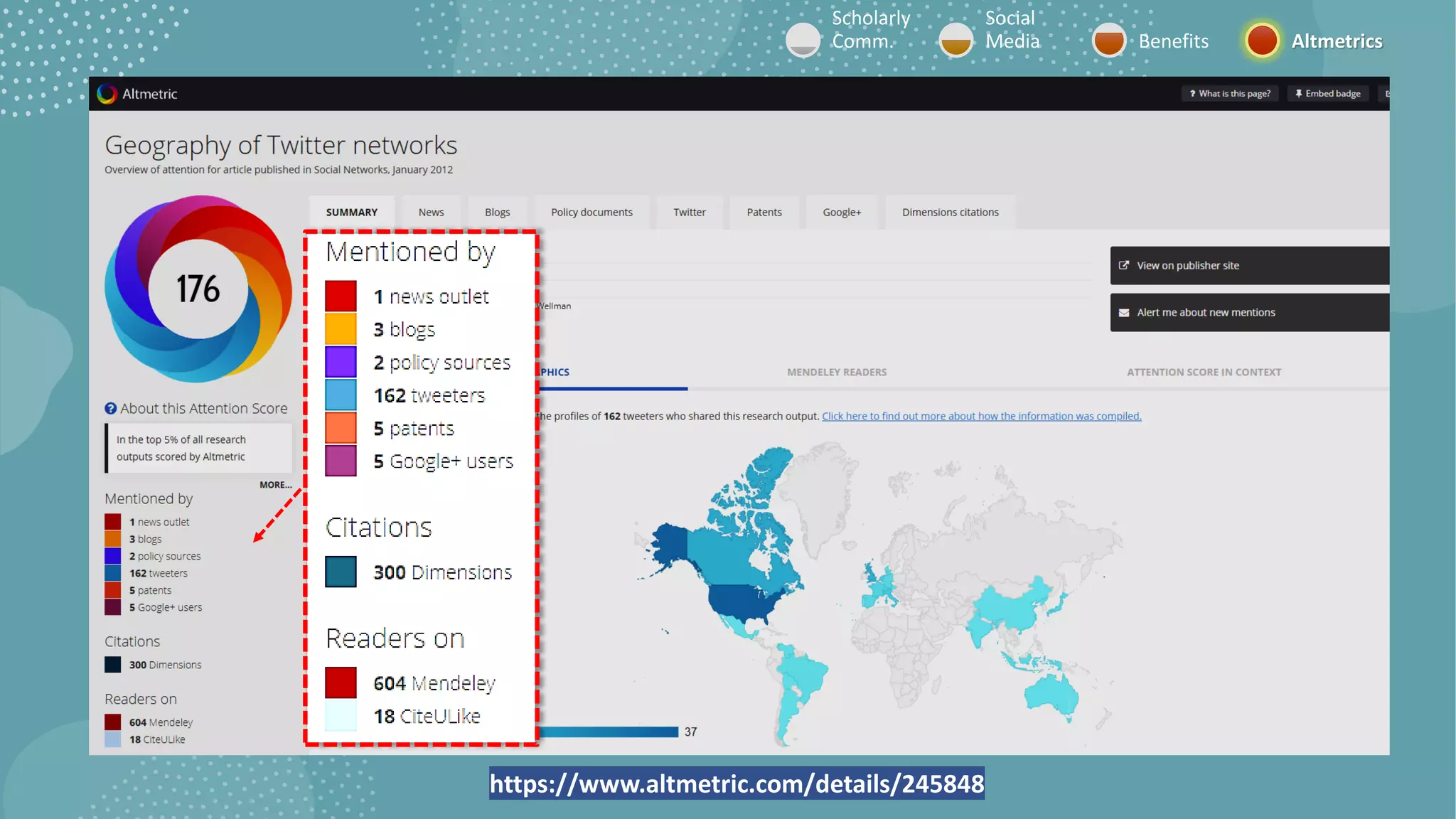The image size is (1456, 819).
Task: Switch to the Google+ tab
Action: pyautogui.click(x=842, y=213)
